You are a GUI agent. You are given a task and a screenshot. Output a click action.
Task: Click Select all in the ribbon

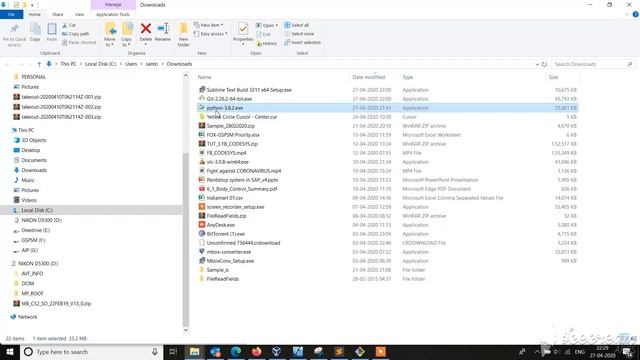pos(297,25)
